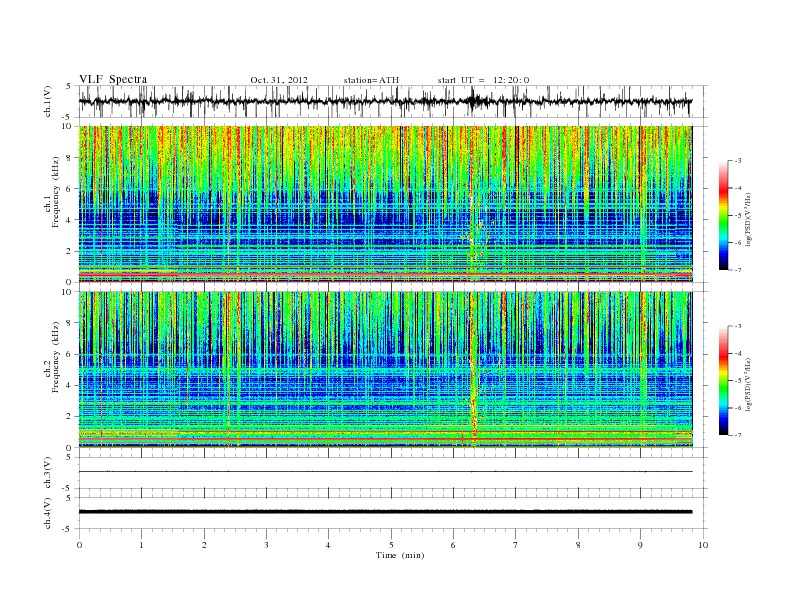This screenshot has width=792, height=612.
Task: Click time axis tick label "2"
Action: coord(204,545)
